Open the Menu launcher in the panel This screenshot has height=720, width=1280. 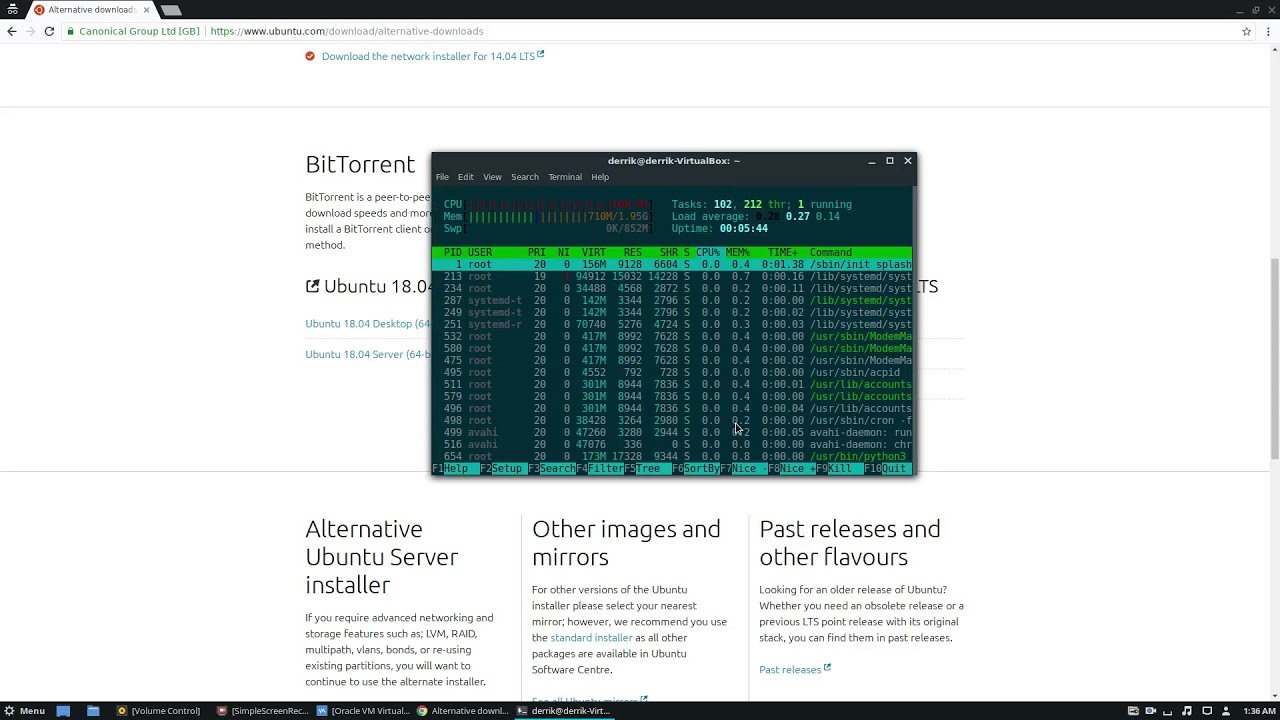(x=25, y=711)
